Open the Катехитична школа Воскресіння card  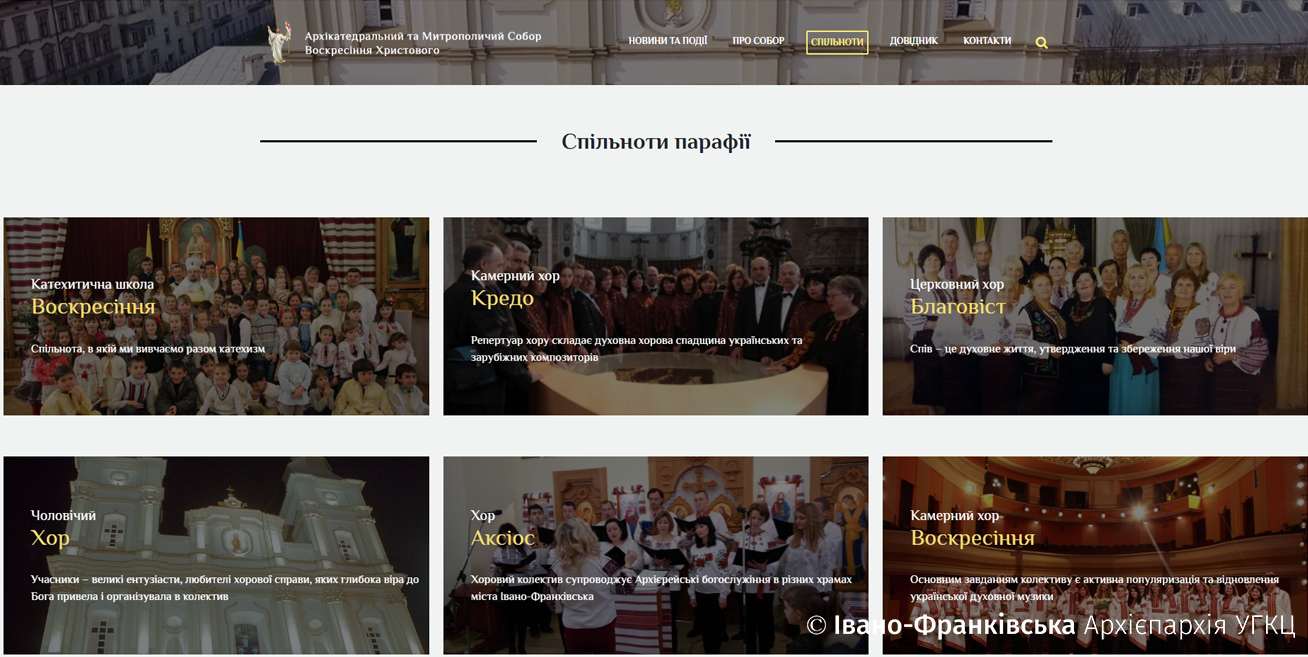pyautogui.click(x=216, y=316)
